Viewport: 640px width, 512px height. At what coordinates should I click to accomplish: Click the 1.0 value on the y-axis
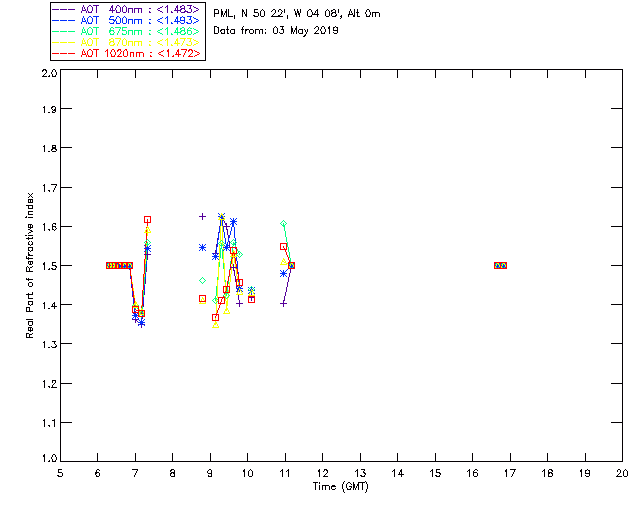pyautogui.click(x=49, y=458)
